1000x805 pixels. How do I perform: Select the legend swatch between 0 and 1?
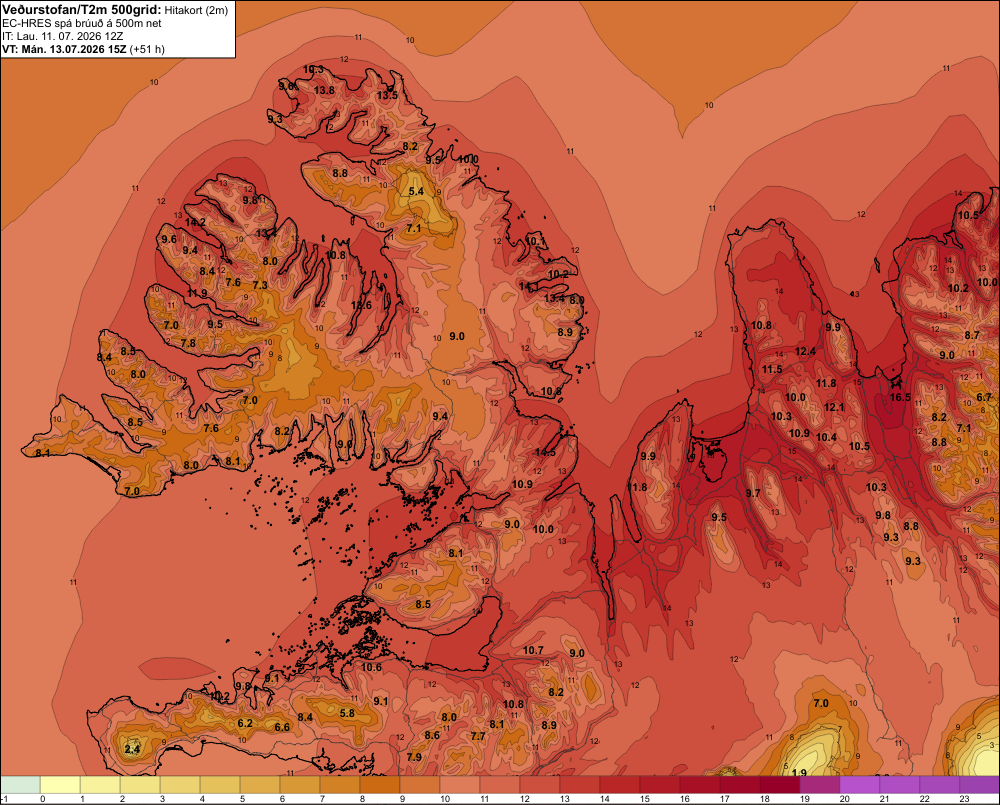point(60,785)
